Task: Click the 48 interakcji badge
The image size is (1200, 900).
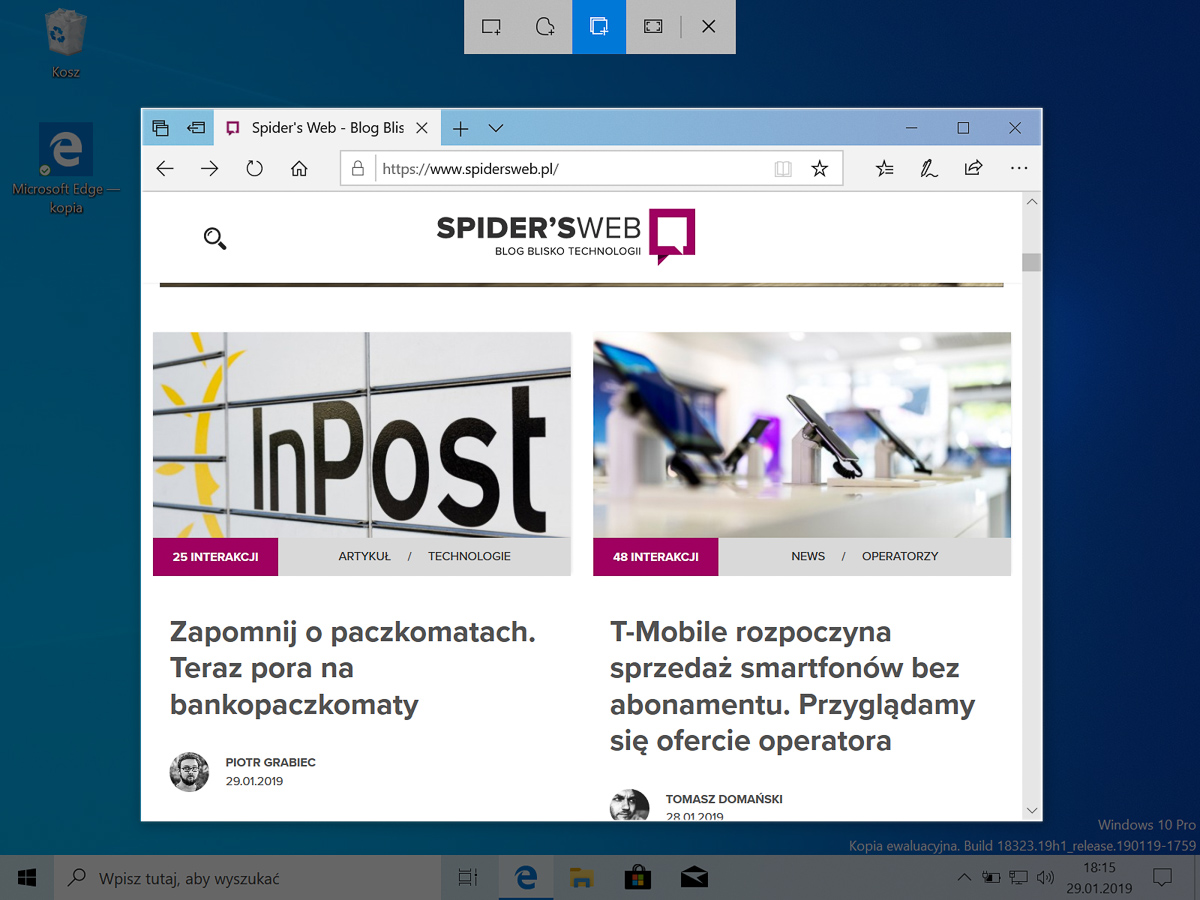Action: click(x=655, y=557)
